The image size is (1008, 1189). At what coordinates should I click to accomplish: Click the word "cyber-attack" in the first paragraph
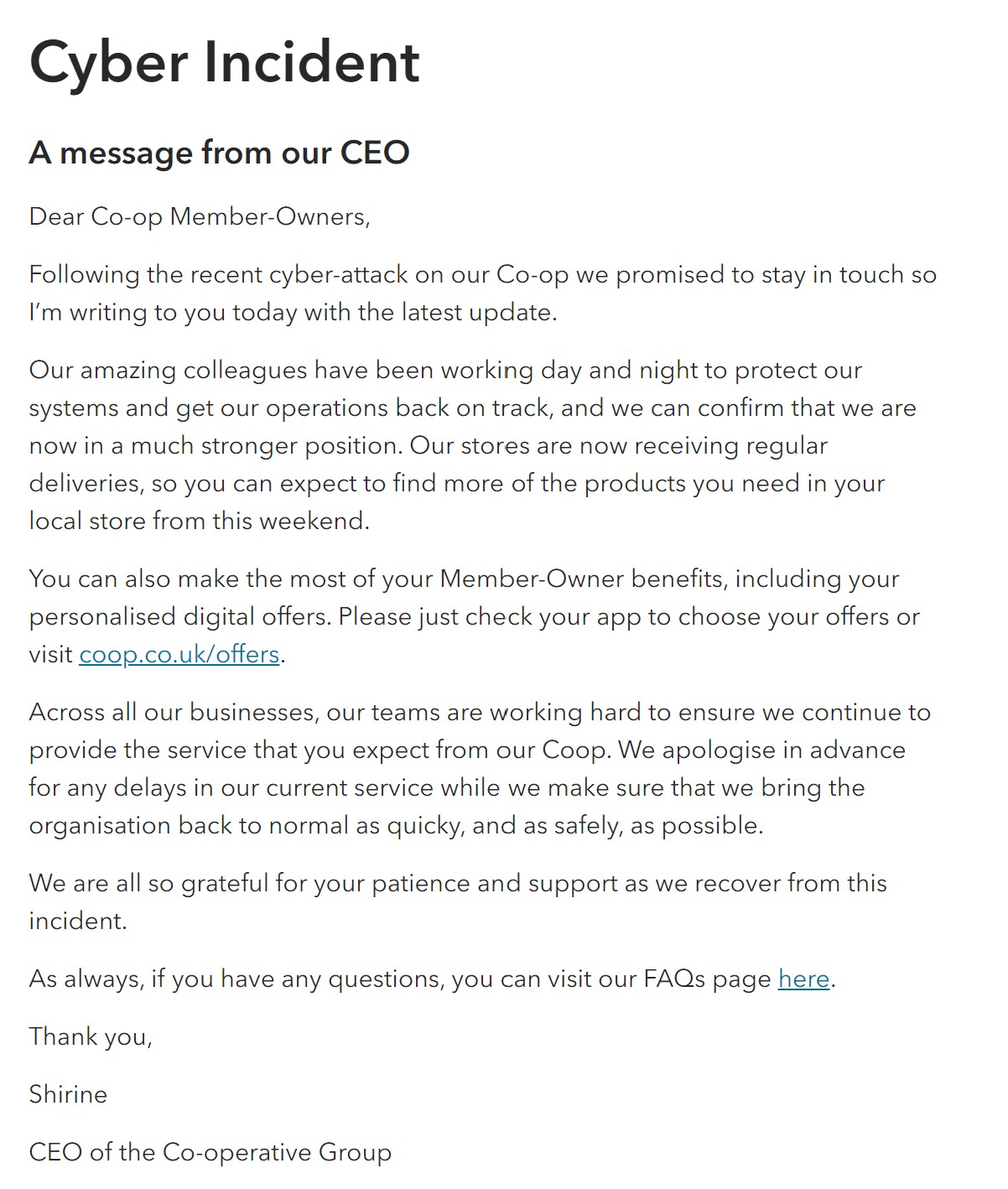[338, 275]
